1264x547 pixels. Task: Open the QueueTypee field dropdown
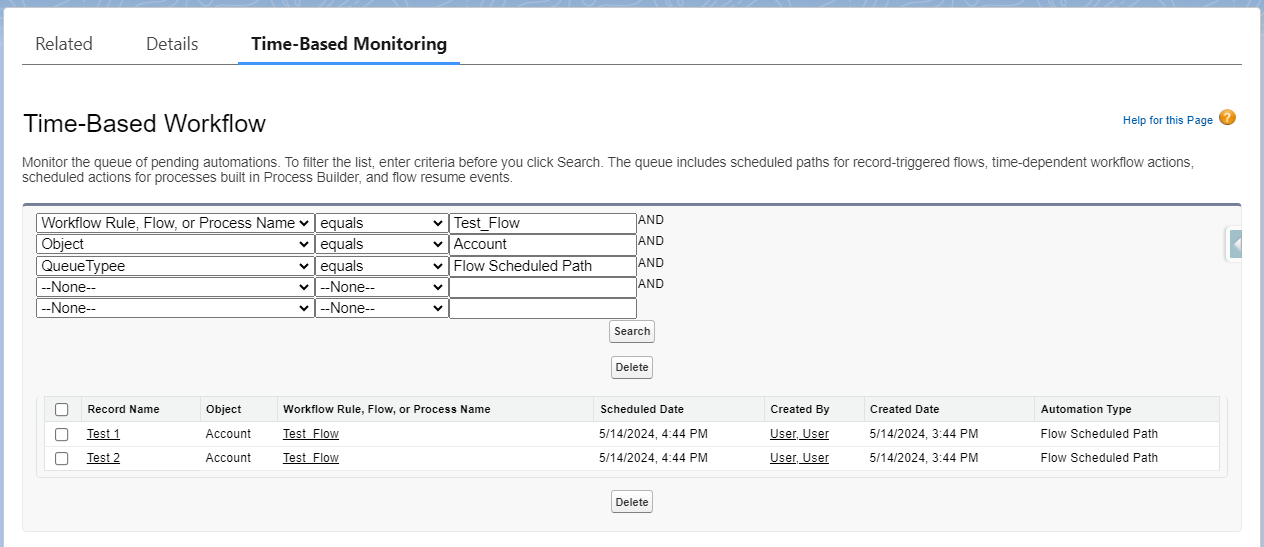click(174, 266)
